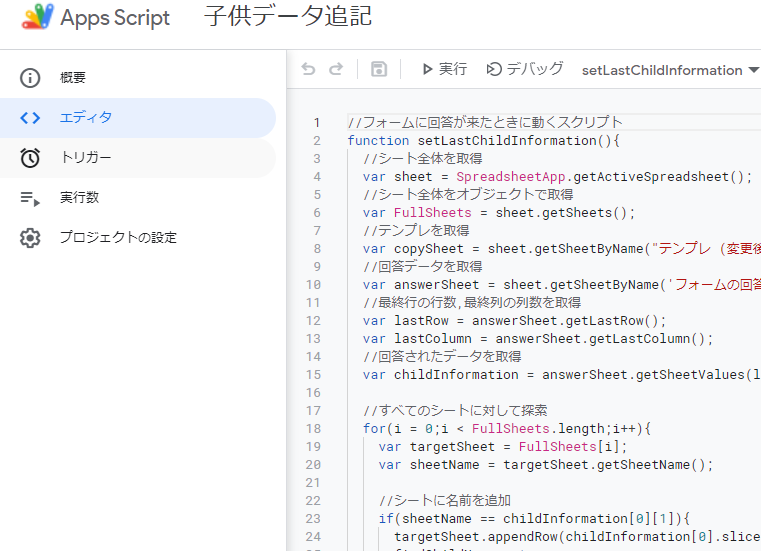
Task: Click the comment //最終行の行数,最終列の列数を取得
Action: (472, 302)
